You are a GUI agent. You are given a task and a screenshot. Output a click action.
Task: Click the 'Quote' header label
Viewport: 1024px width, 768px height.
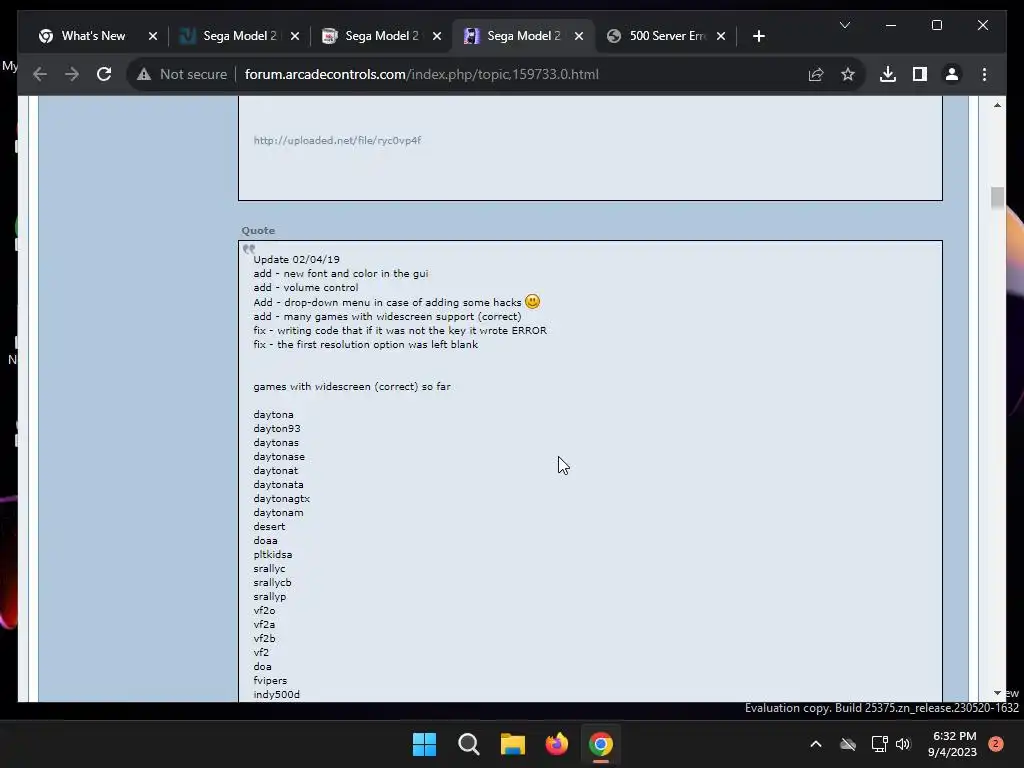click(x=258, y=231)
